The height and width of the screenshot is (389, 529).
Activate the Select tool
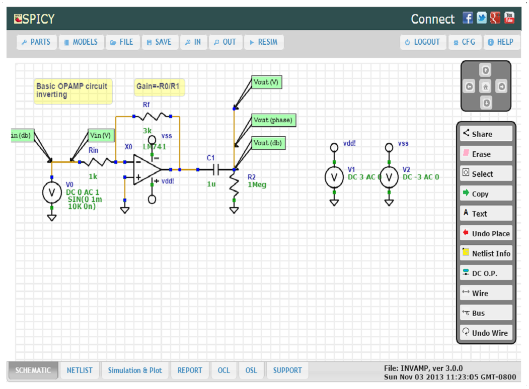(x=486, y=173)
